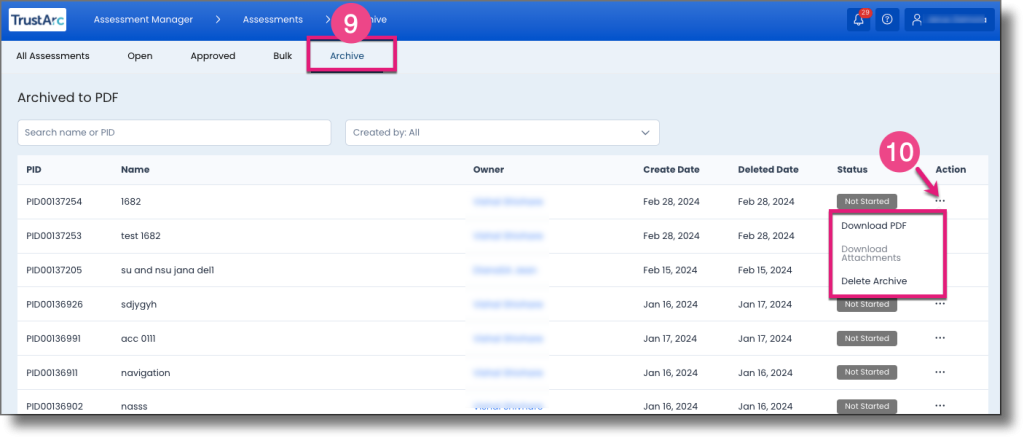Click the name sdjygyh
This screenshot has height=438, width=1024.
click(x=138, y=304)
